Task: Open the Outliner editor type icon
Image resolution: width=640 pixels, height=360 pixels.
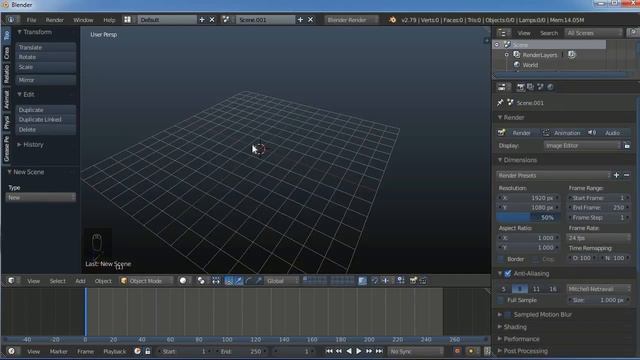Action: tap(504, 33)
